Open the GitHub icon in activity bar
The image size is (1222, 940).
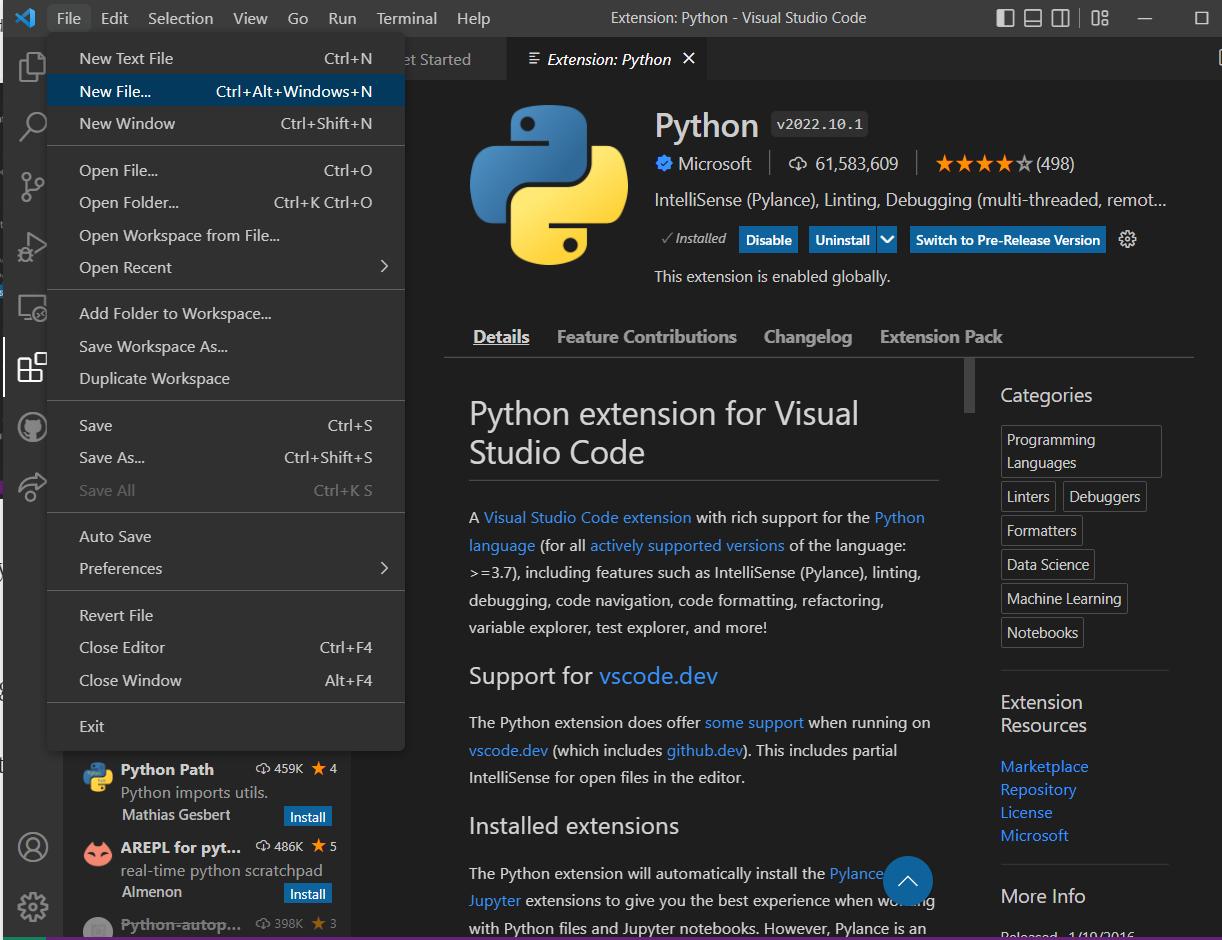(33, 428)
